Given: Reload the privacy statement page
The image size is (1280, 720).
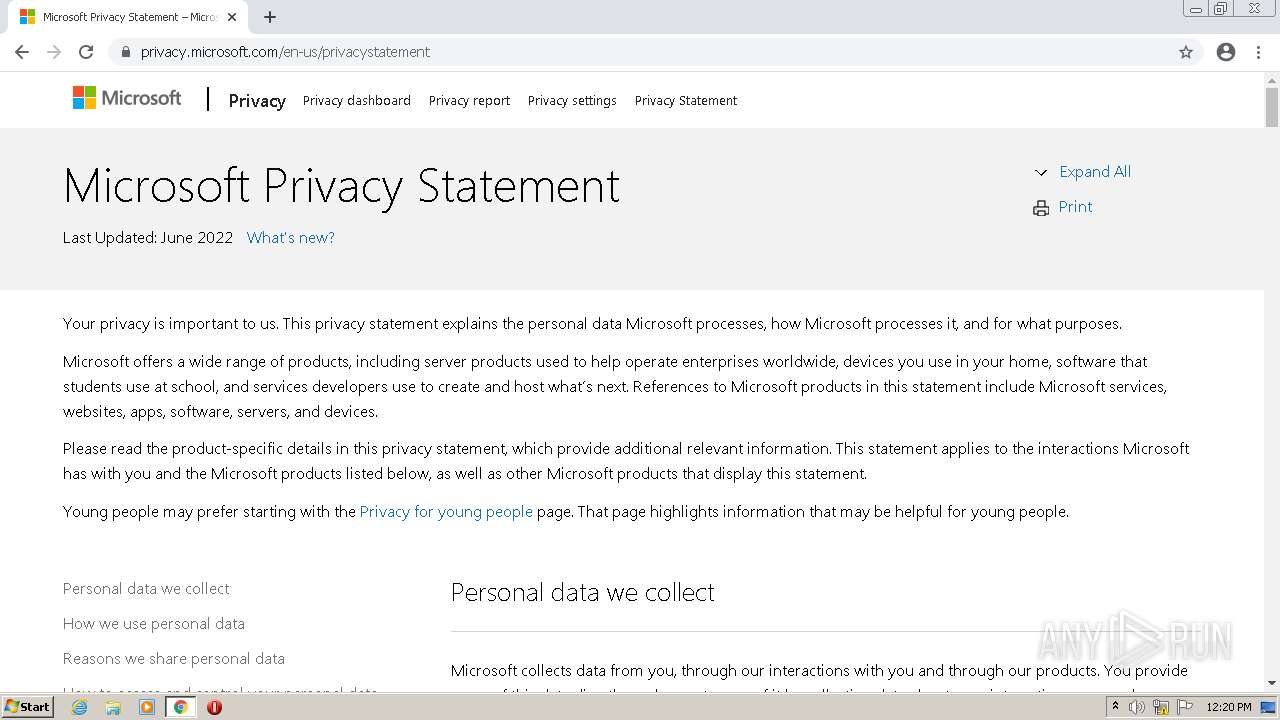Looking at the screenshot, I should click(86, 52).
